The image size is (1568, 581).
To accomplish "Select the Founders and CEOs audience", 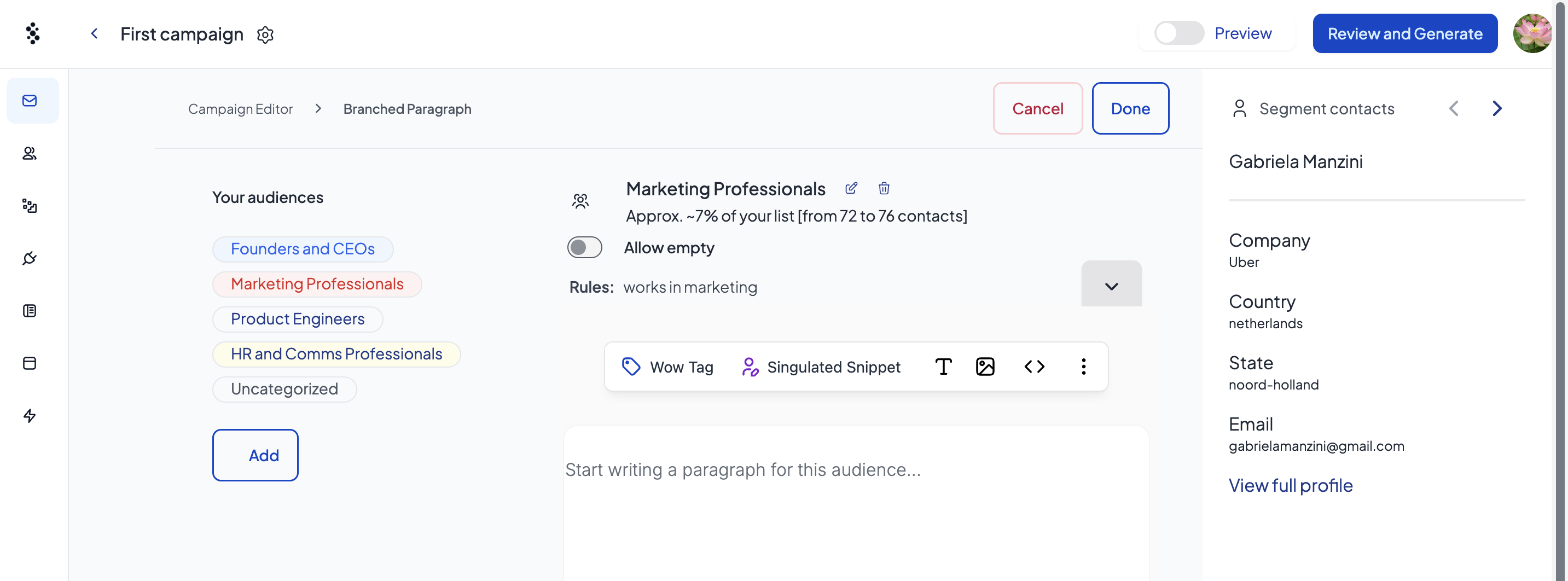I will pos(303,249).
